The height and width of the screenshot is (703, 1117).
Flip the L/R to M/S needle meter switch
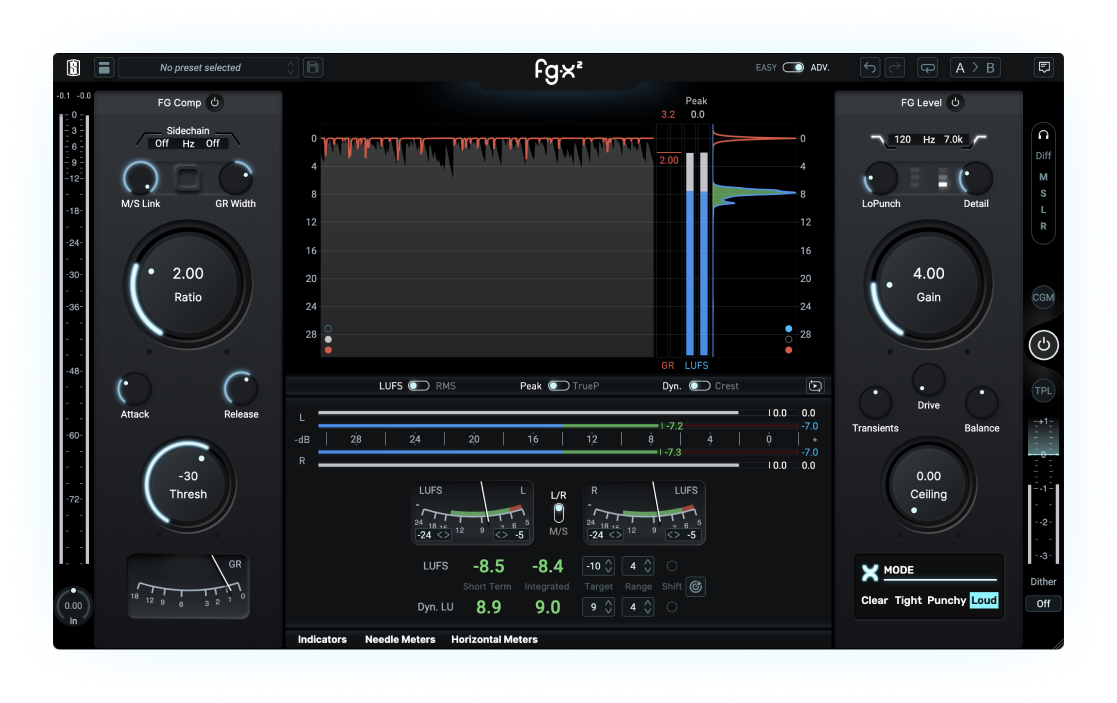tap(558, 513)
